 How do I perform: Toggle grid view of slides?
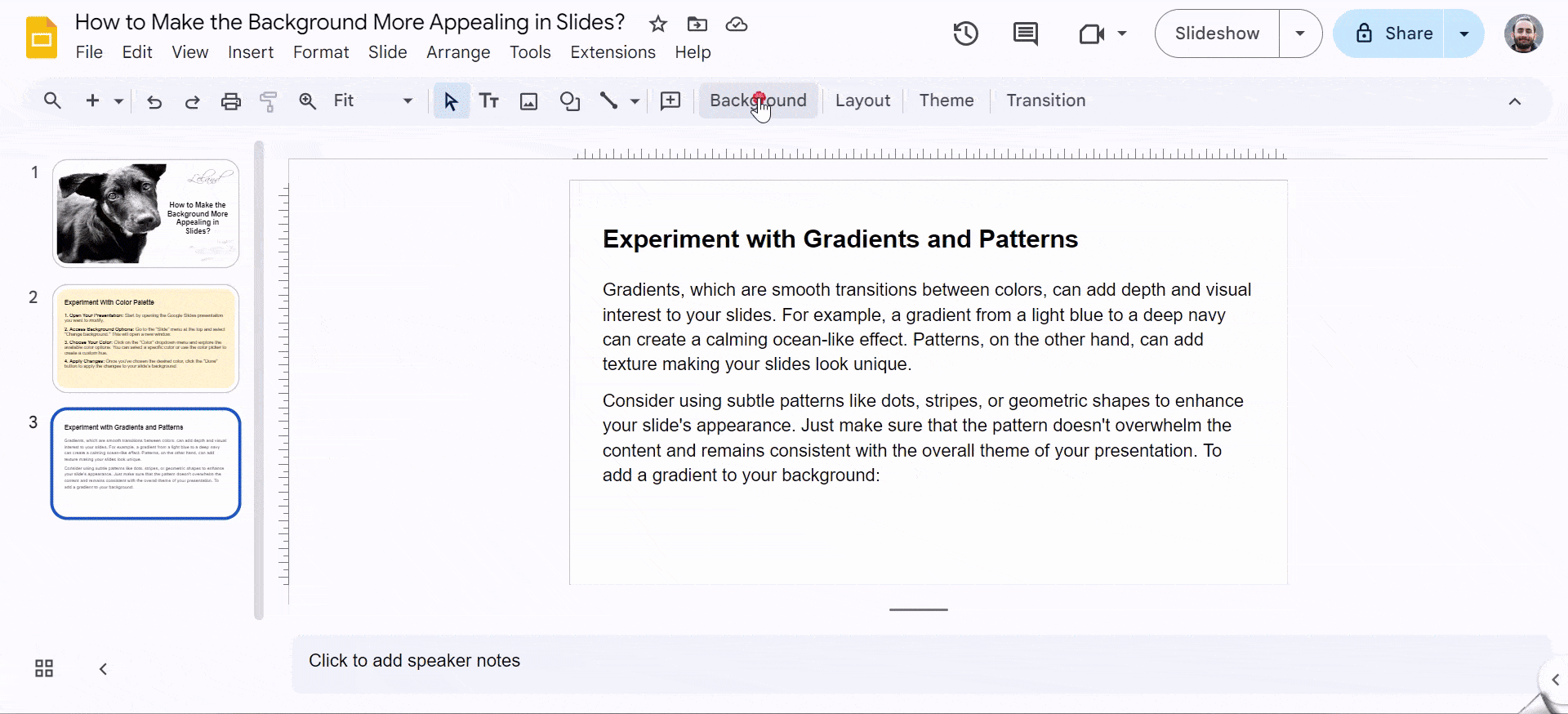[44, 669]
